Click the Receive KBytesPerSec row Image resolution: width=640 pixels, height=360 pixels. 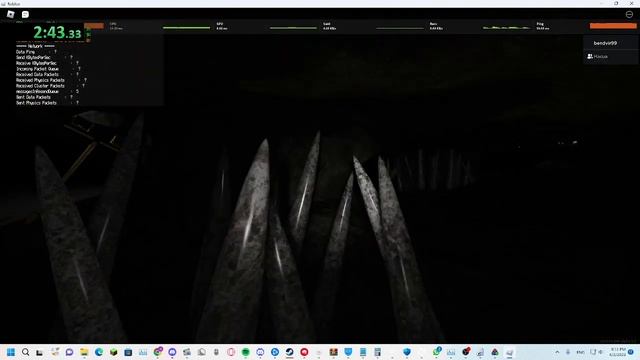pos(47,63)
